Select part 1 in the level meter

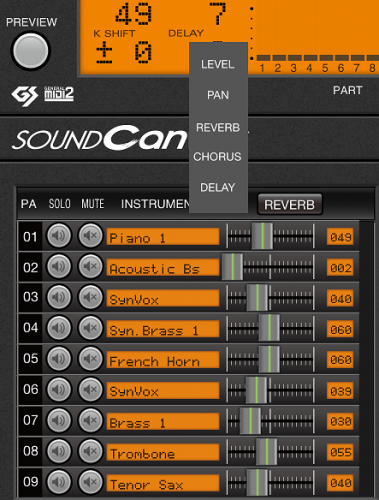[262, 68]
